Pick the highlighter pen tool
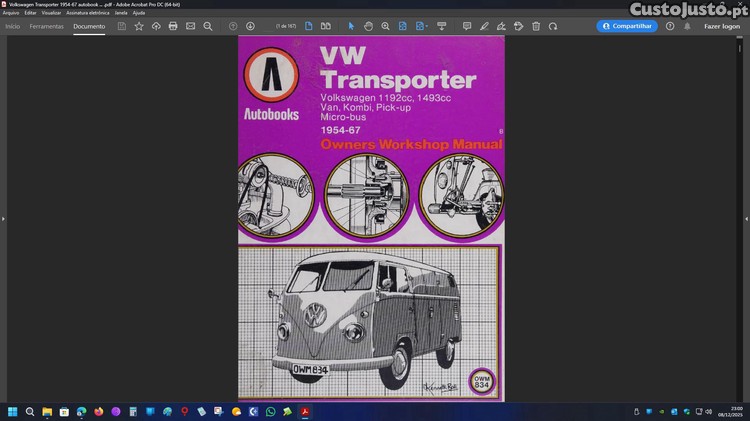The image size is (750, 421). [484, 26]
